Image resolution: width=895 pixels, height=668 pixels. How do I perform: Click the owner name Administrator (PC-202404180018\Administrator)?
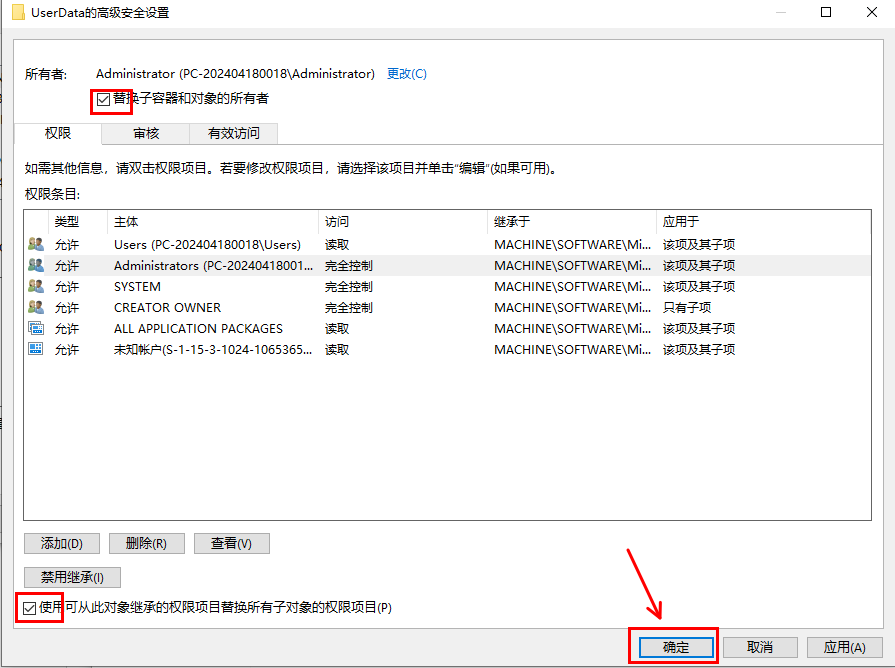235,74
